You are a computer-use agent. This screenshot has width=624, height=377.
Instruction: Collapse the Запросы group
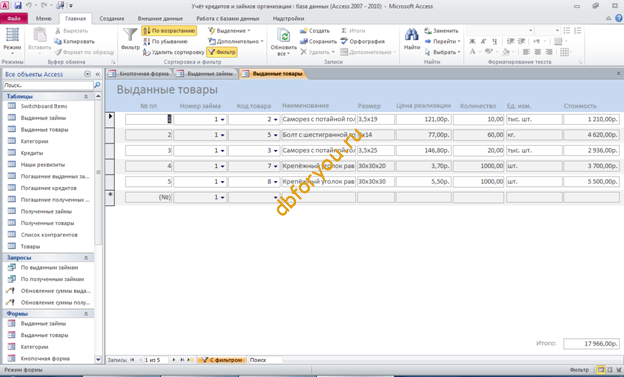click(86, 258)
